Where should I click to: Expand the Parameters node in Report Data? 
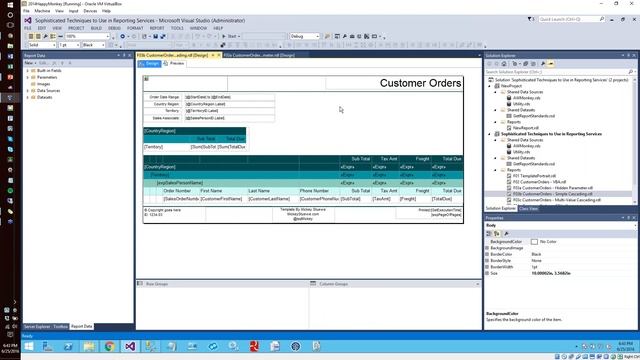(28, 77)
